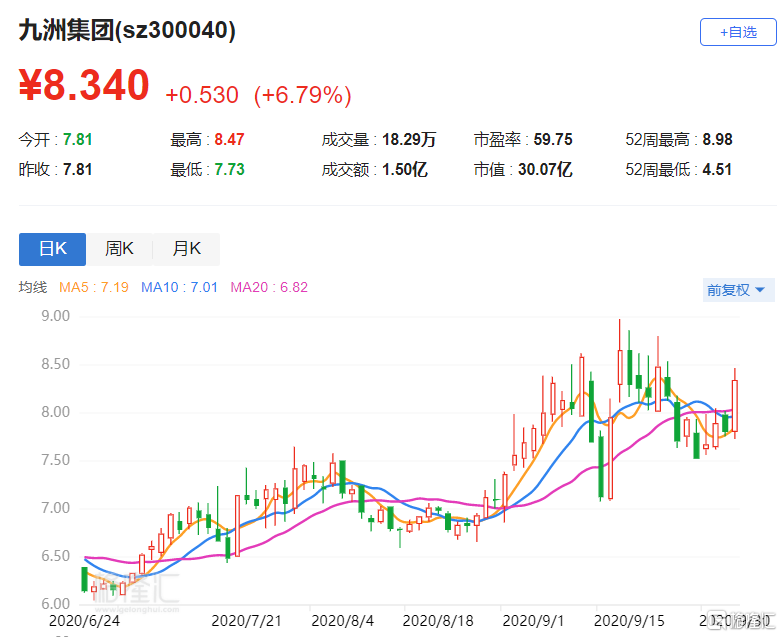This screenshot has width=782, height=637.
Task: Click the 2020/9/1 date axis label
Action: [x=533, y=621]
